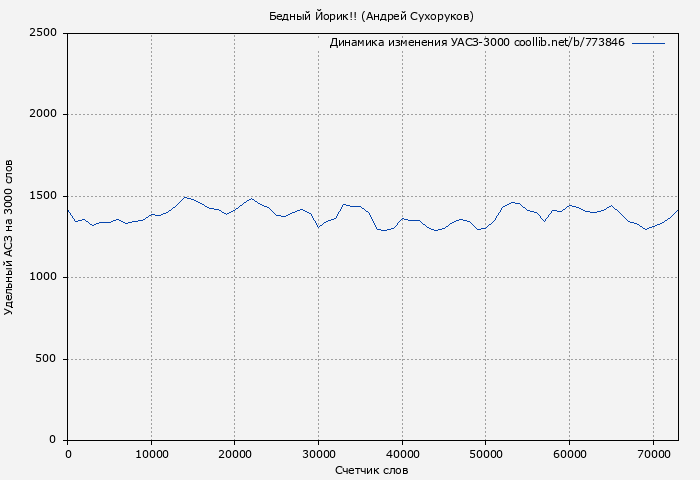Click the 50000 X-axis tick label
700x480 pixels.
[485, 455]
